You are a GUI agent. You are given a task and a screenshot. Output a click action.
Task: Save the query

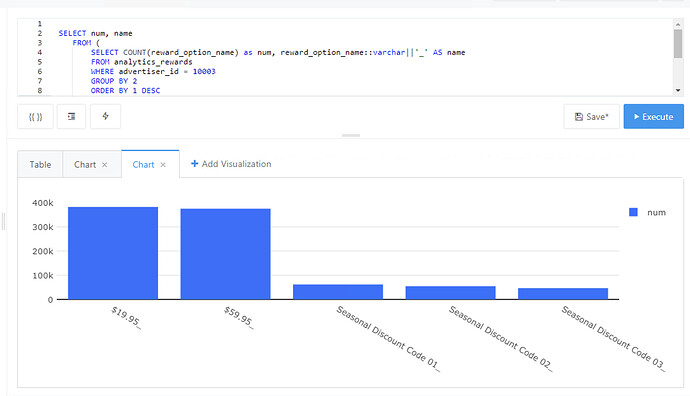click(591, 117)
